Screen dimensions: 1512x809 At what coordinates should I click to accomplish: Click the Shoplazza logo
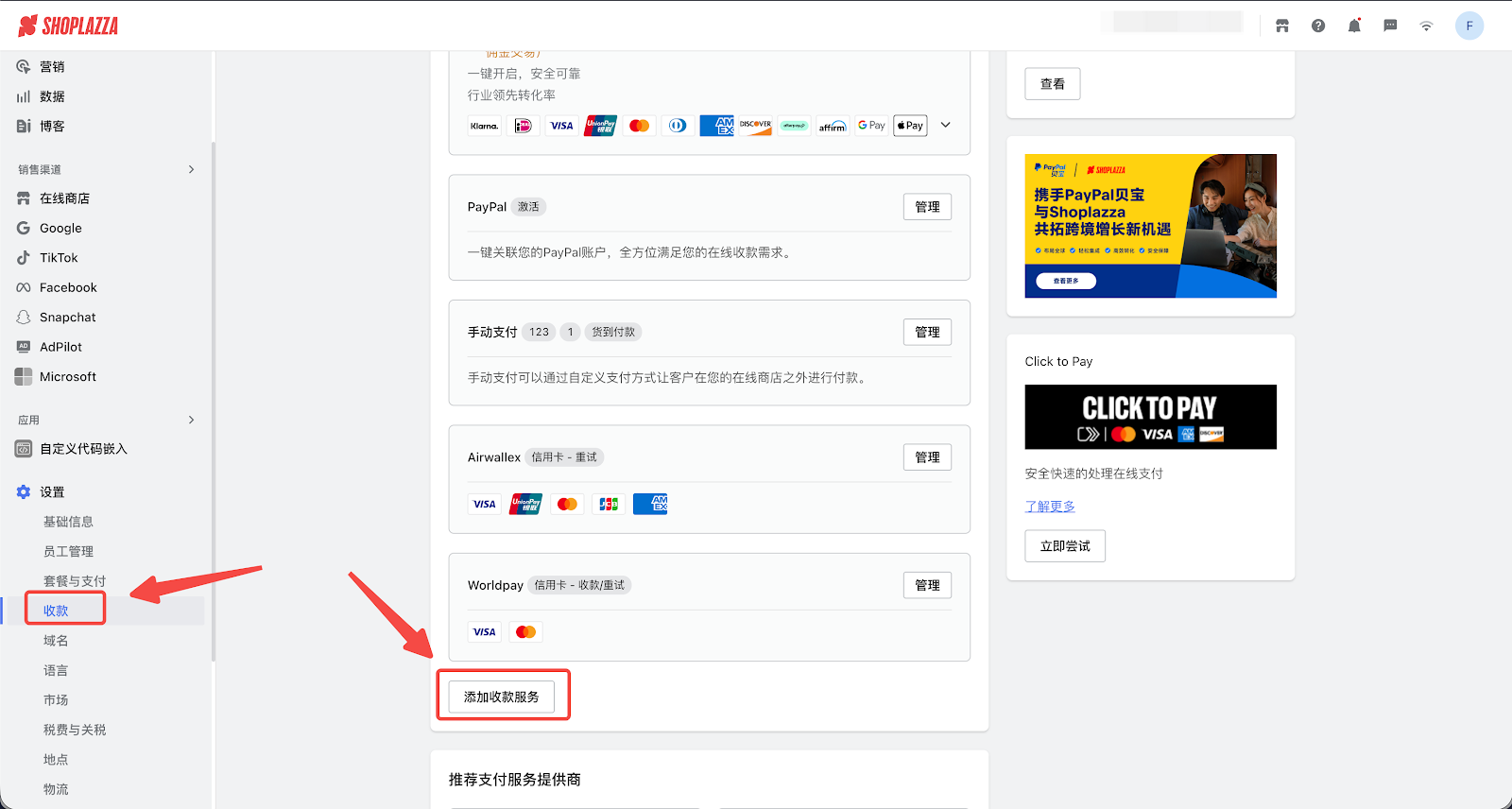click(x=68, y=26)
